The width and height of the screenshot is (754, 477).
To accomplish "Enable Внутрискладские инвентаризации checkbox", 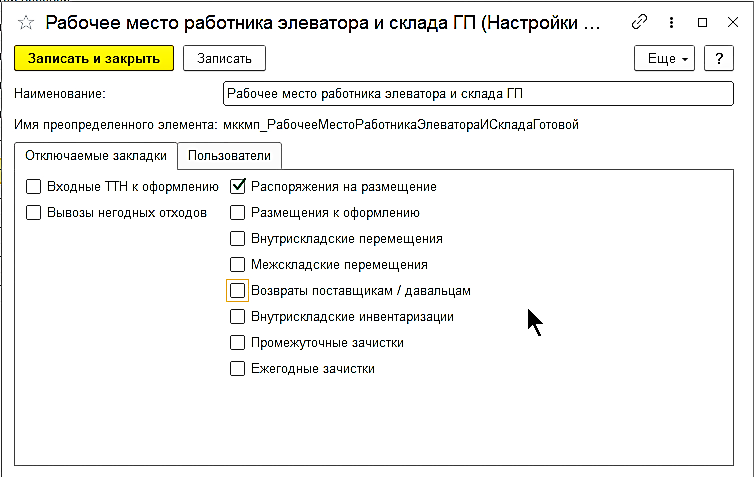I will (x=238, y=317).
